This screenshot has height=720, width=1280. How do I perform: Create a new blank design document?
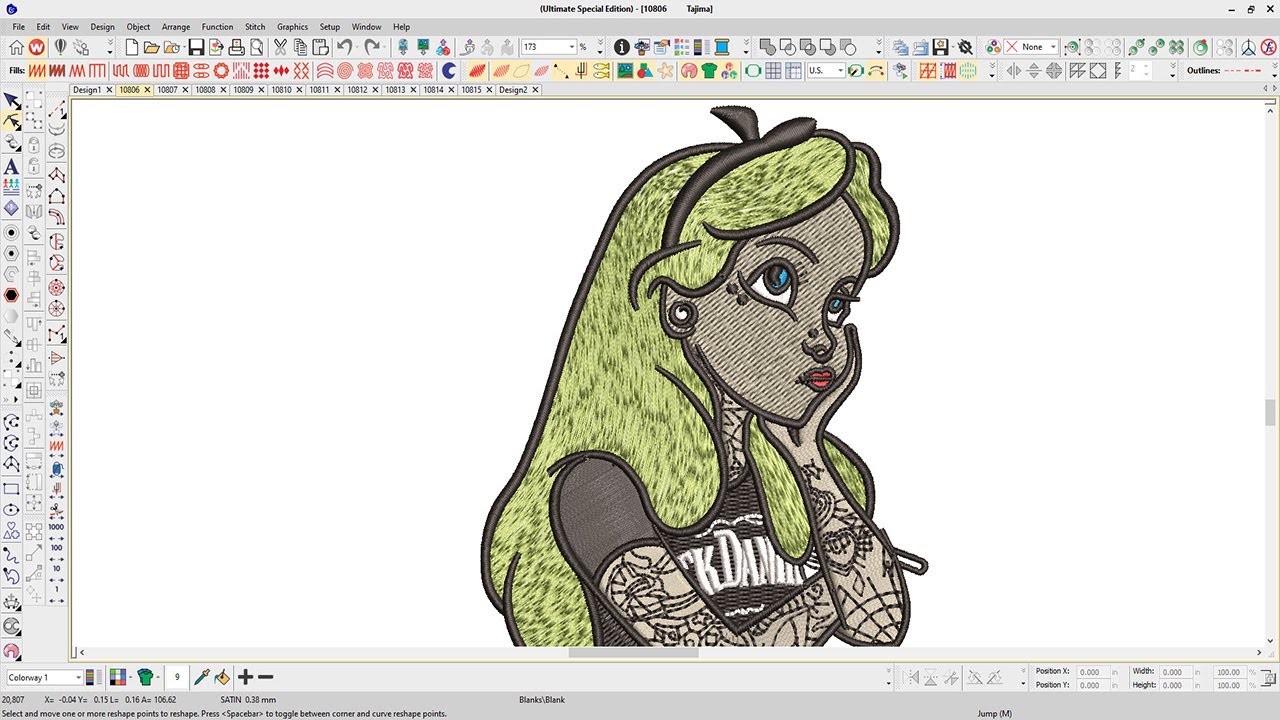pos(132,47)
